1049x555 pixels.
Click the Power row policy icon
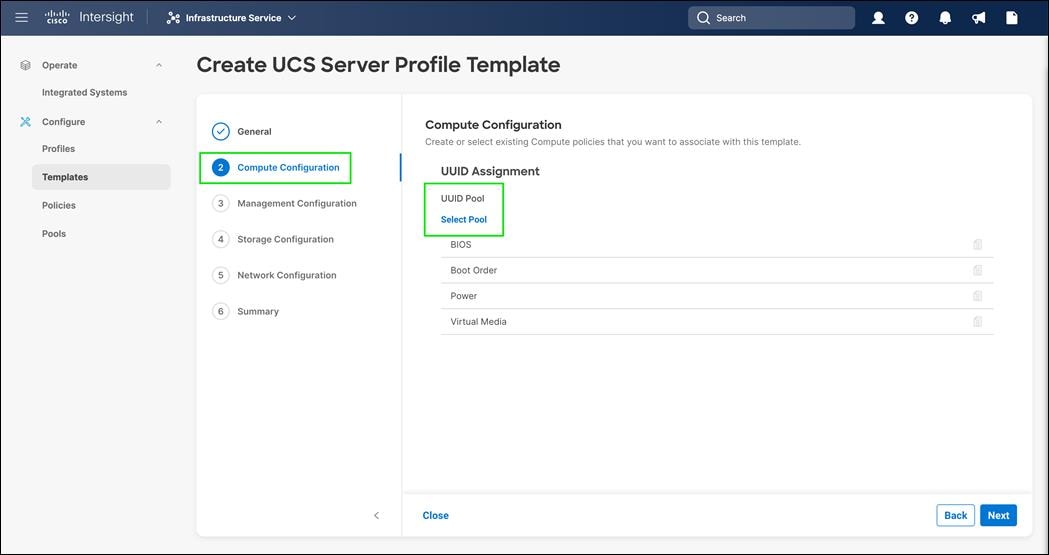point(977,296)
